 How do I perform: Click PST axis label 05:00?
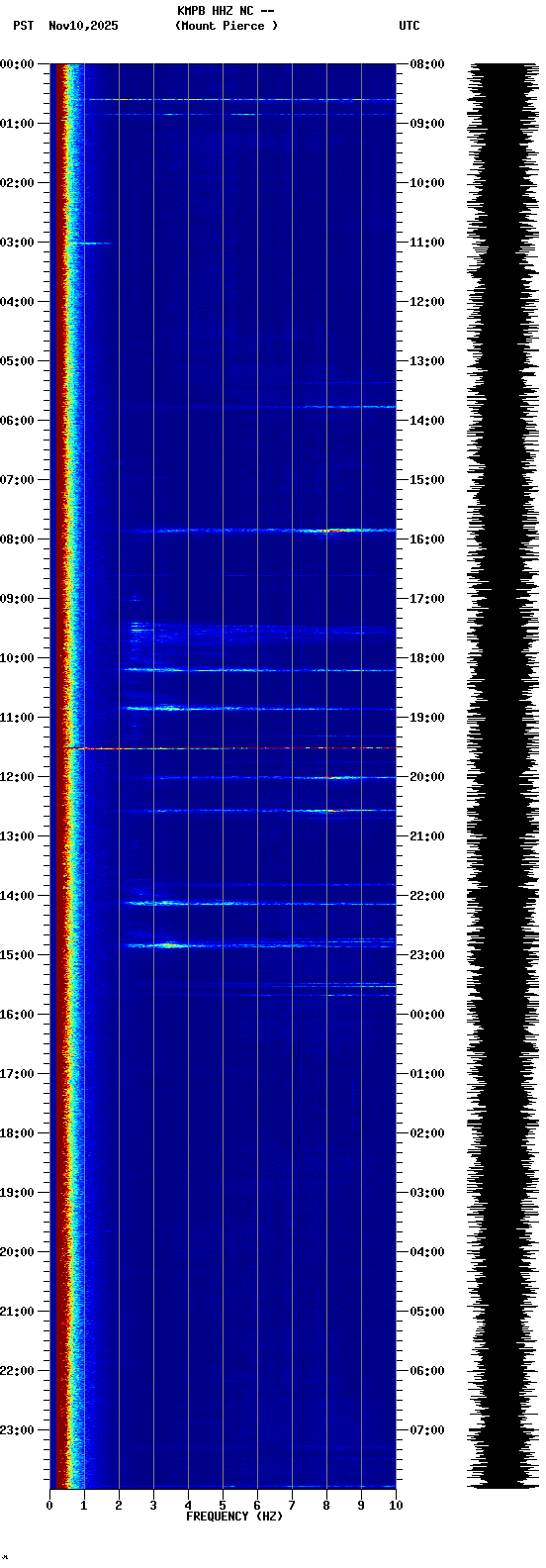click(18, 361)
